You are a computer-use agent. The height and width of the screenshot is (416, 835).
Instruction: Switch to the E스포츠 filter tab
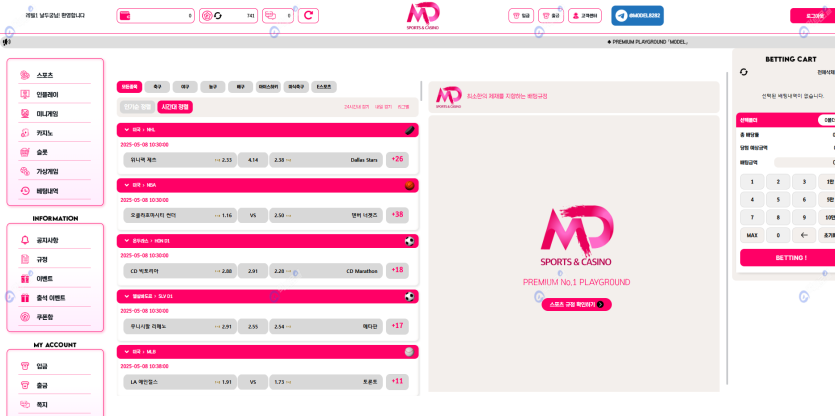coord(324,87)
